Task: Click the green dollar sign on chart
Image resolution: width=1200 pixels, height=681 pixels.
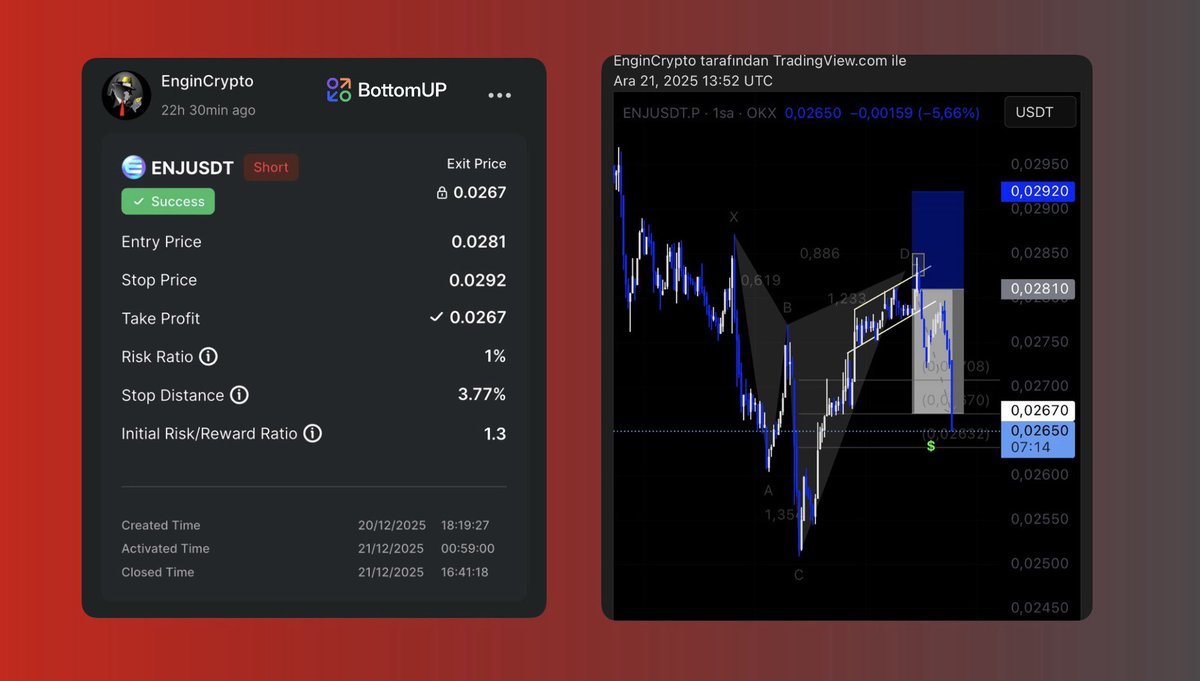Action: tap(931, 445)
